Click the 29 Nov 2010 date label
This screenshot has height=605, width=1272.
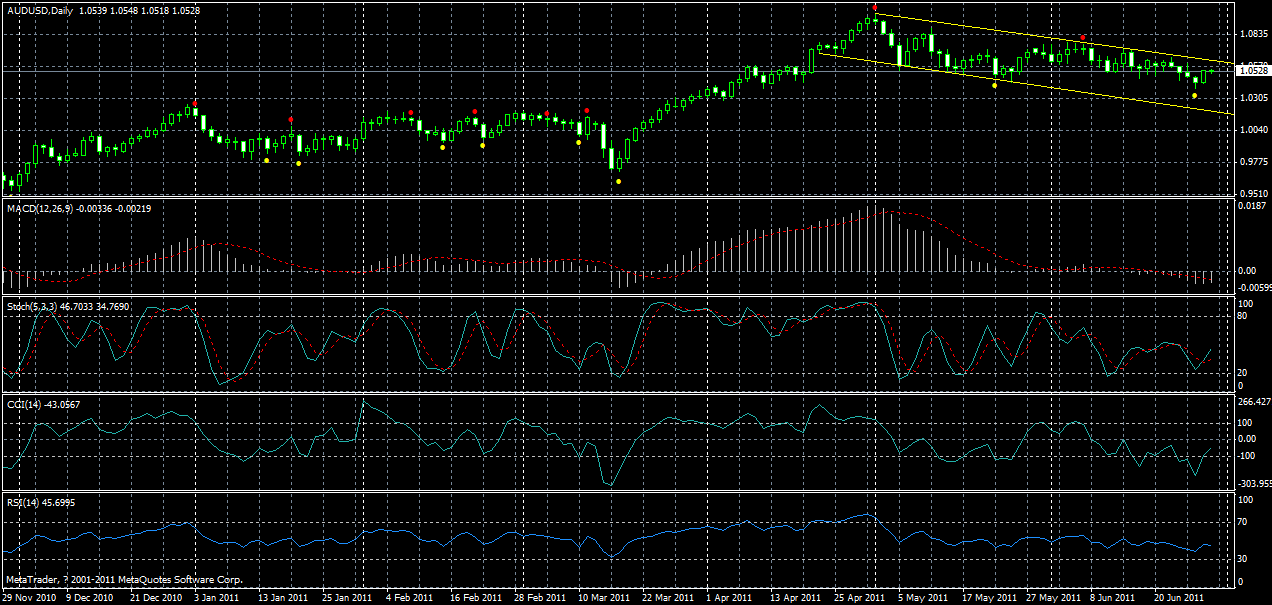pos(27,597)
